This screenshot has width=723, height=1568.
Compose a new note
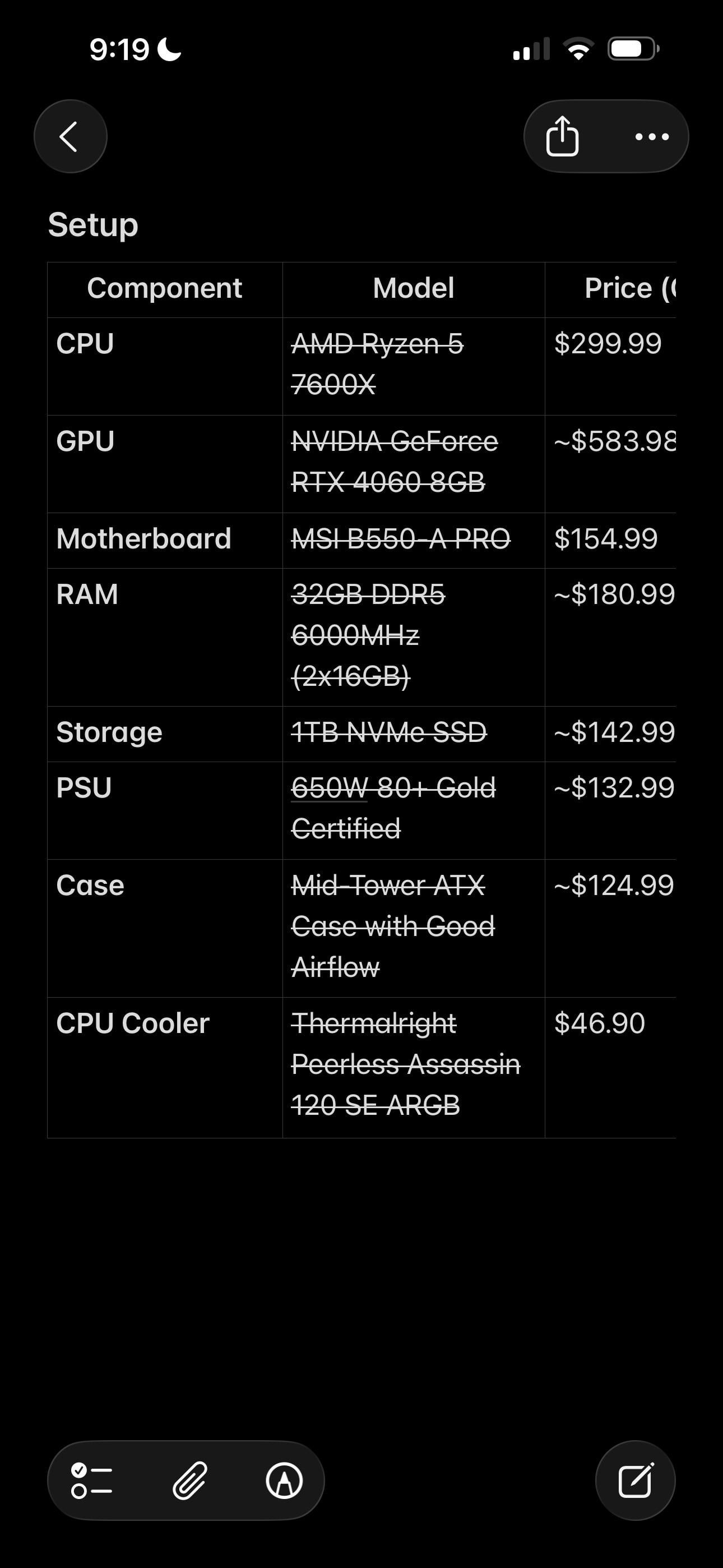coord(636,1481)
